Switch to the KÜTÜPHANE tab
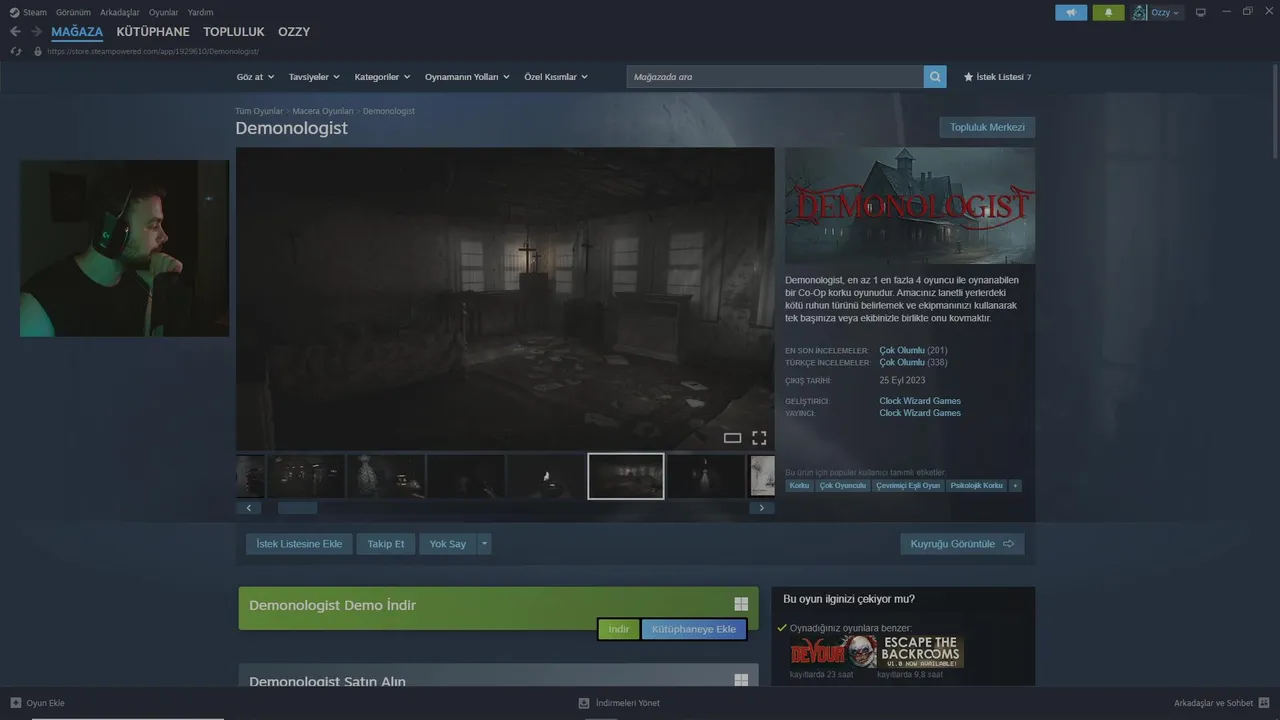This screenshot has width=1280, height=720. pyautogui.click(x=153, y=32)
